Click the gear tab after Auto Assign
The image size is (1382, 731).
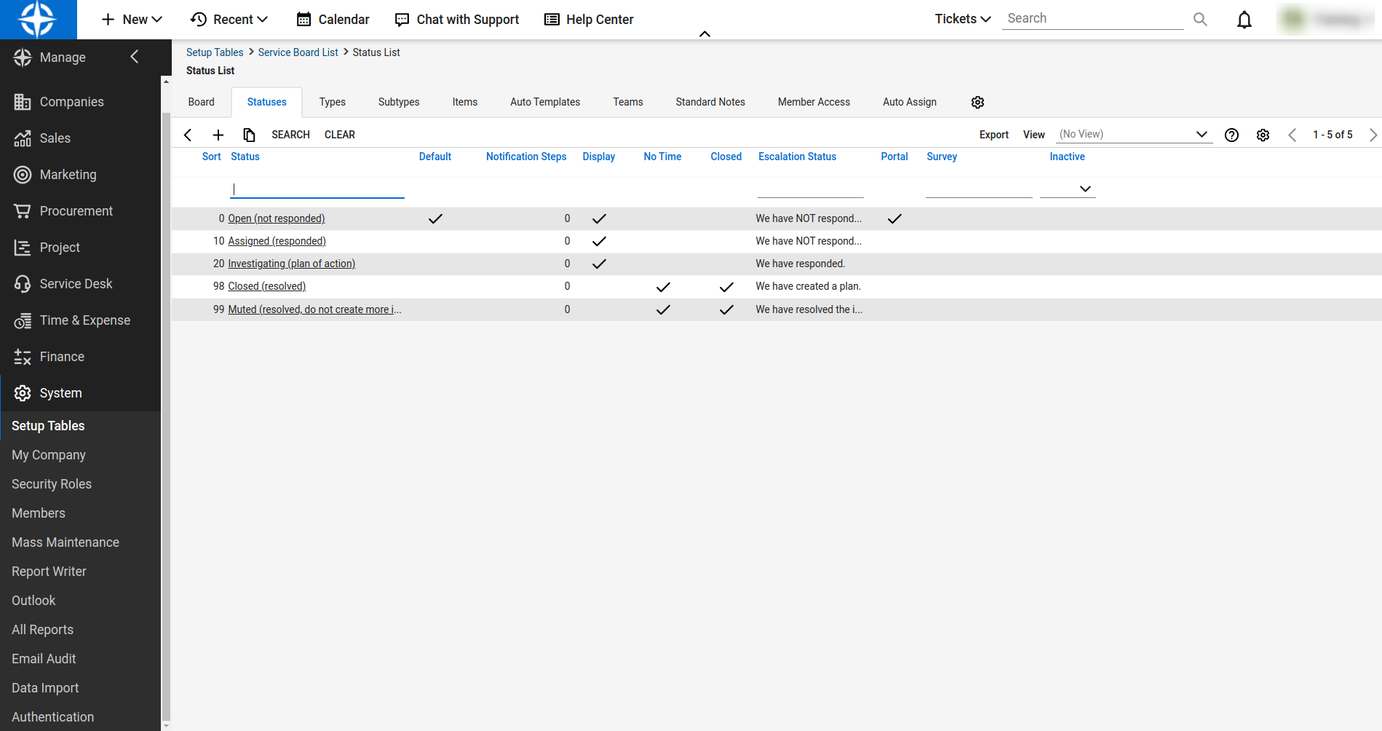coord(978,102)
